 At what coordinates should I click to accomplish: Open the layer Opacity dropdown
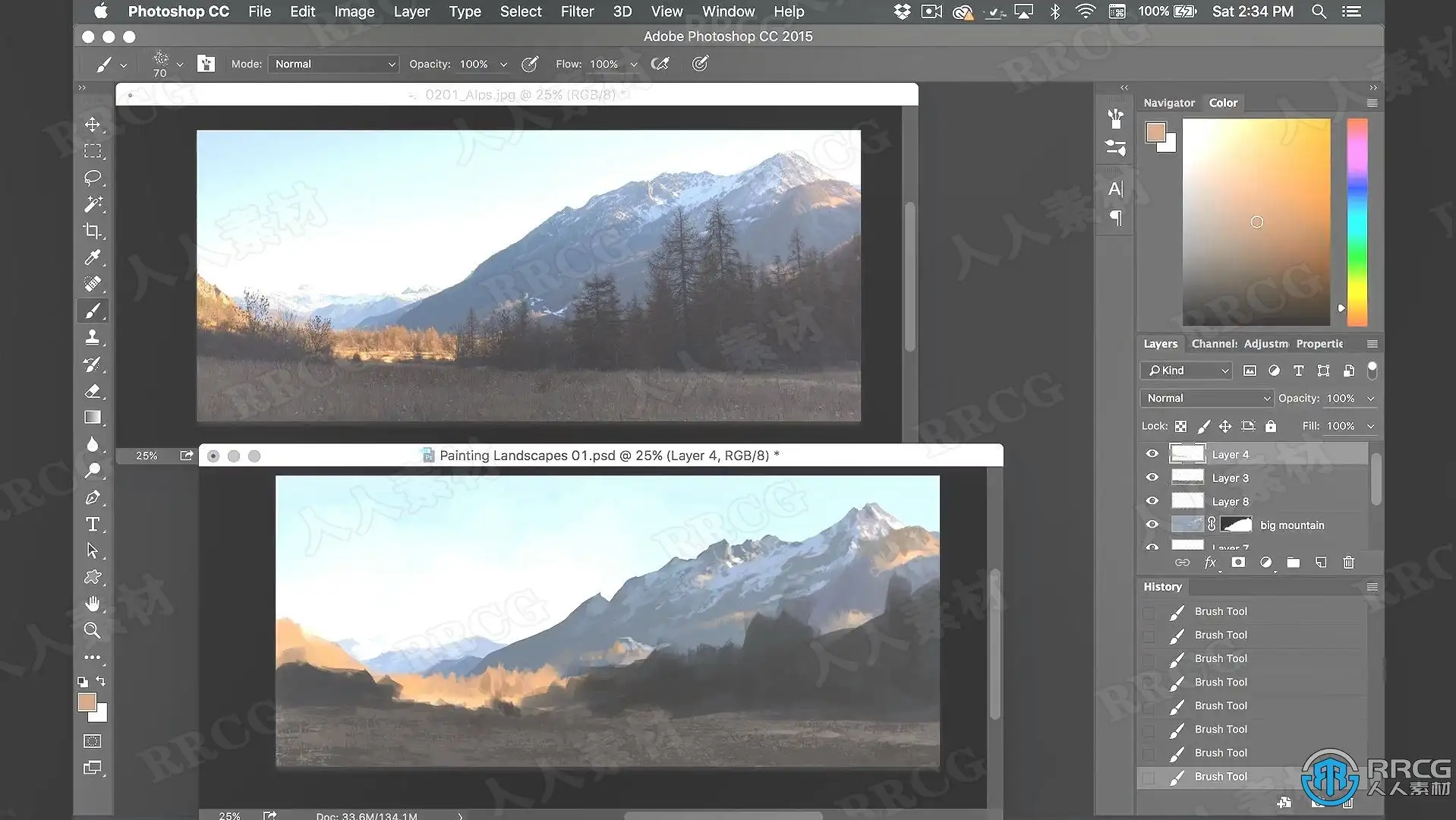(1371, 398)
